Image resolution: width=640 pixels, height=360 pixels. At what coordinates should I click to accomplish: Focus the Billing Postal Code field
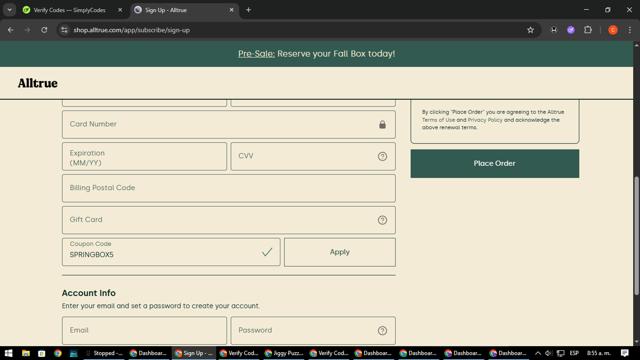229,188
